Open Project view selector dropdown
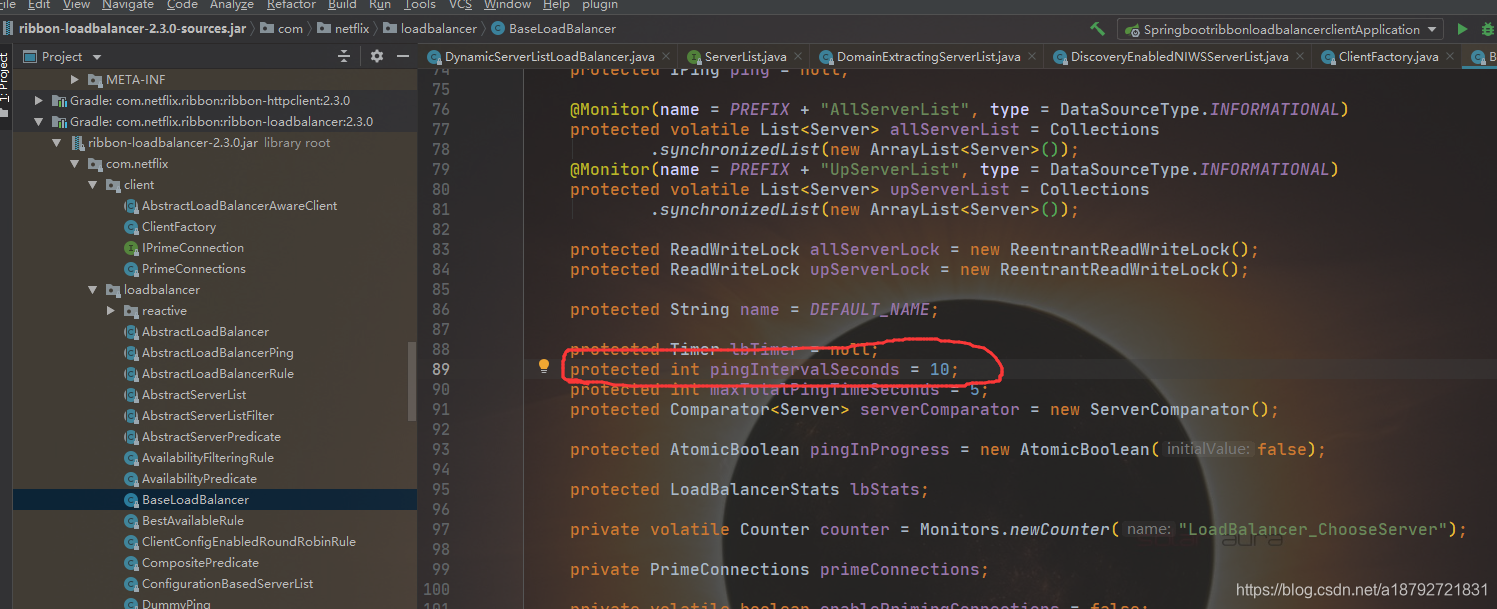This screenshot has width=1497, height=609. [97, 57]
